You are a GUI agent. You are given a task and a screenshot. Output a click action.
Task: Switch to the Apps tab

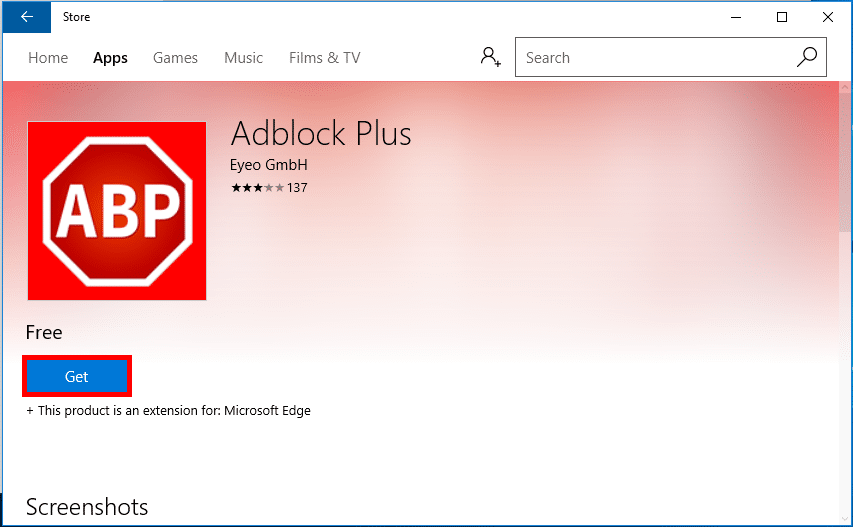click(x=110, y=58)
